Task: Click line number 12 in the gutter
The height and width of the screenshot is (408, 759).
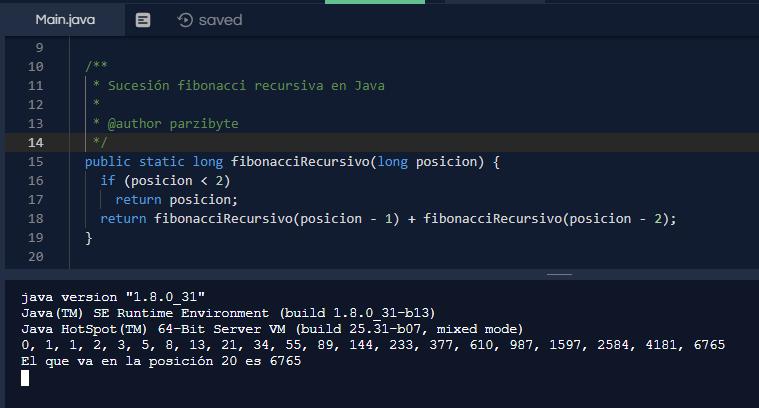Action: [x=35, y=105]
